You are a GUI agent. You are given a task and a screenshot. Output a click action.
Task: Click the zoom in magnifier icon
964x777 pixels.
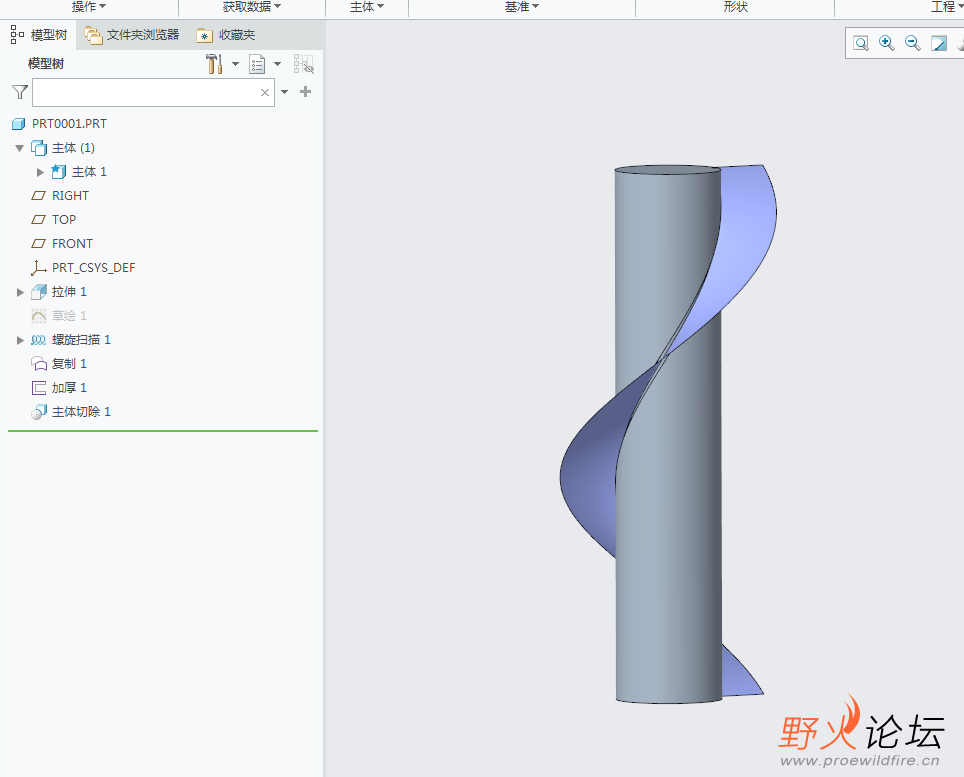coord(887,43)
